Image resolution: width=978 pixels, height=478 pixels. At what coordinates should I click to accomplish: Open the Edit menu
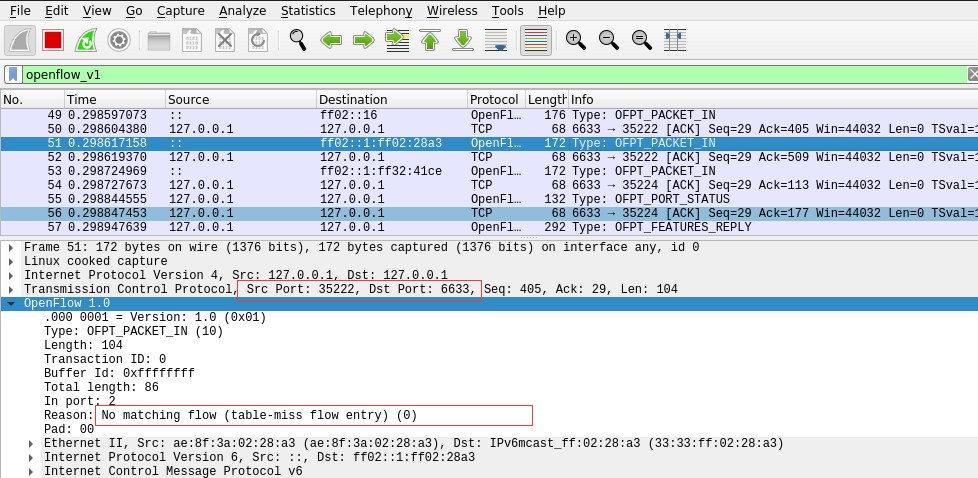[57, 11]
